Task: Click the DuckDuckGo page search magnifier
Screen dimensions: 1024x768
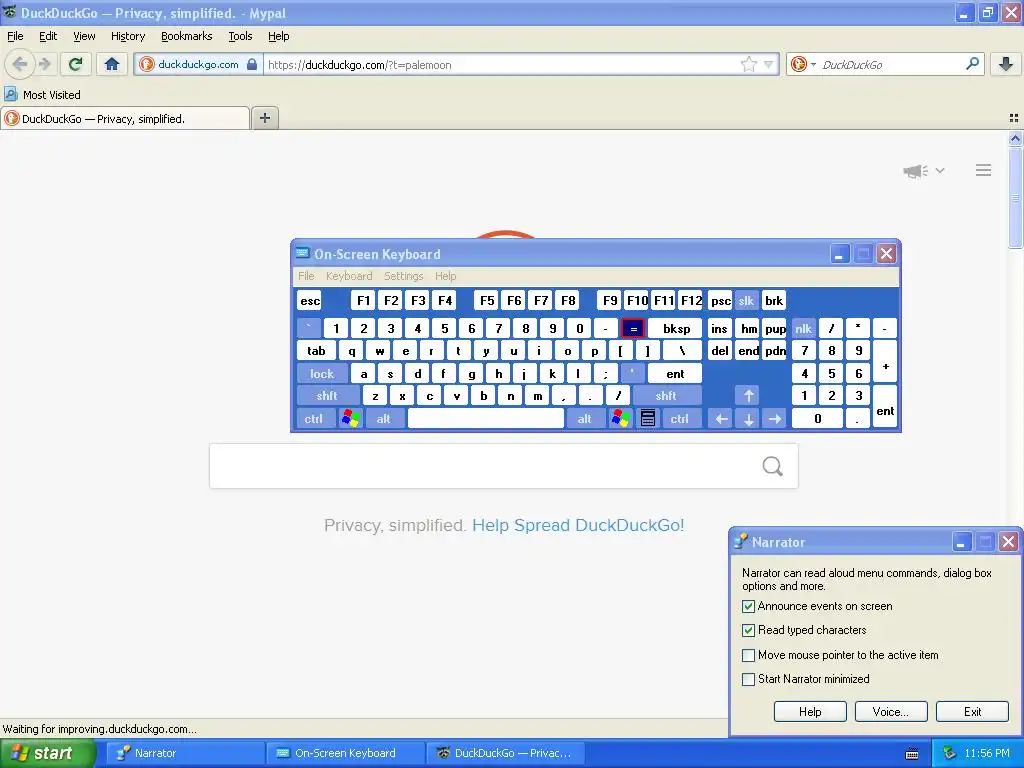Action: pyautogui.click(x=773, y=466)
